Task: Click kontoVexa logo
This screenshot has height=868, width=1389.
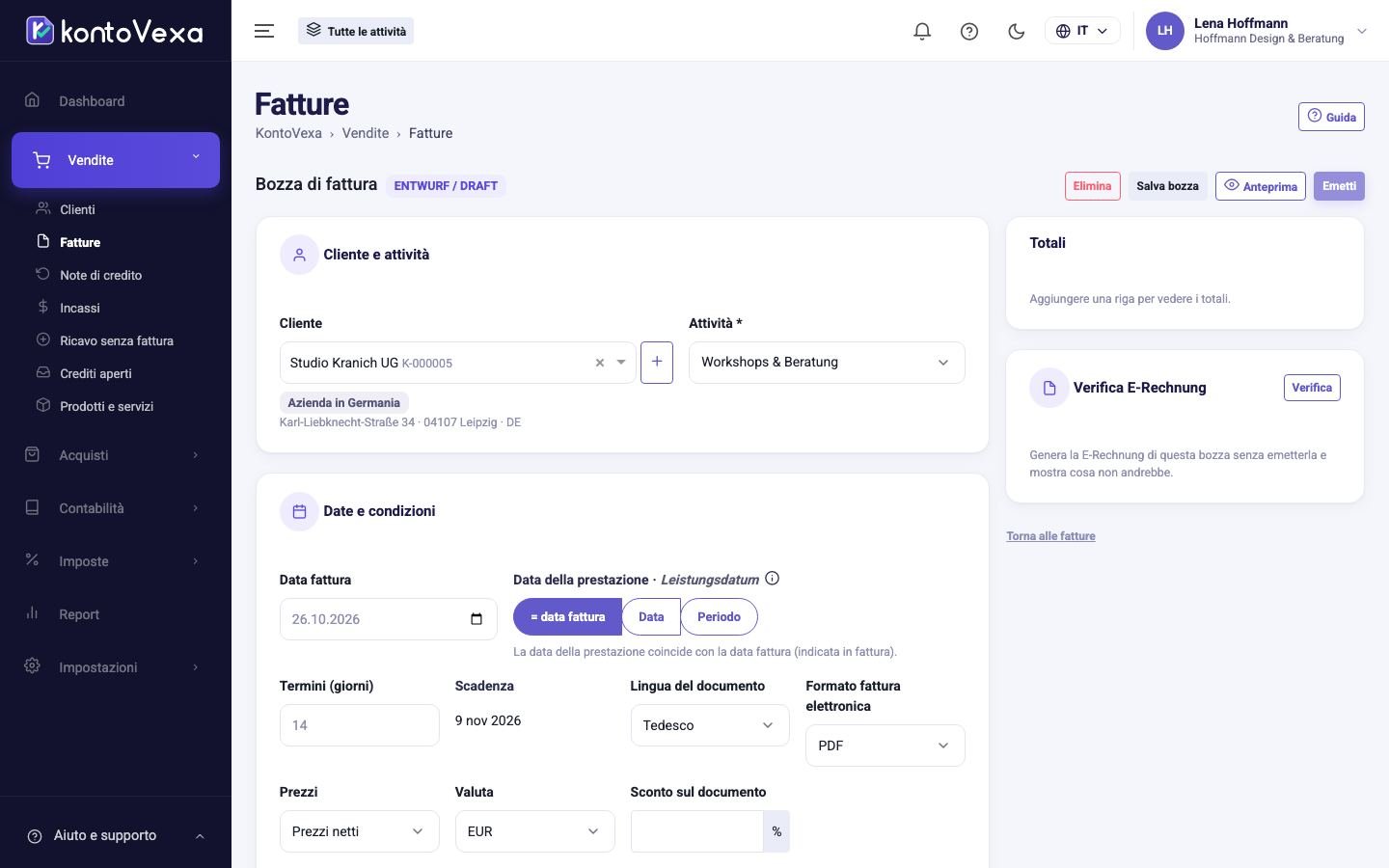Action: tap(114, 31)
